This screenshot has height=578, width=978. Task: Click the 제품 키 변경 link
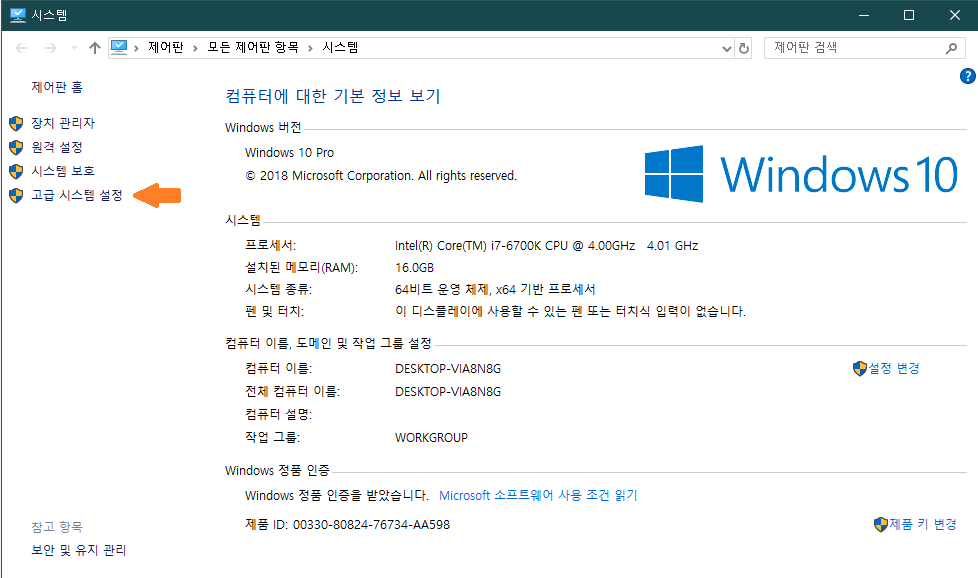tap(923, 524)
